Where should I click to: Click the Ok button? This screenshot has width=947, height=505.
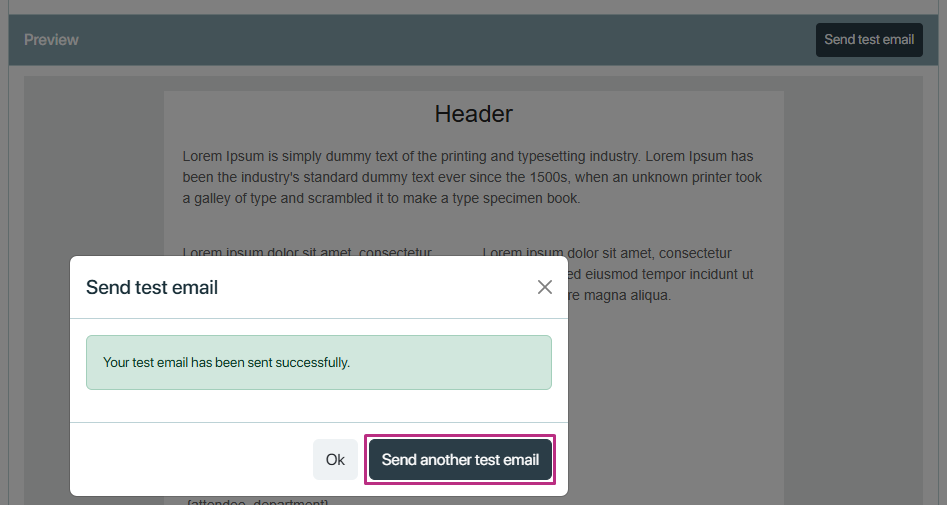pos(335,460)
